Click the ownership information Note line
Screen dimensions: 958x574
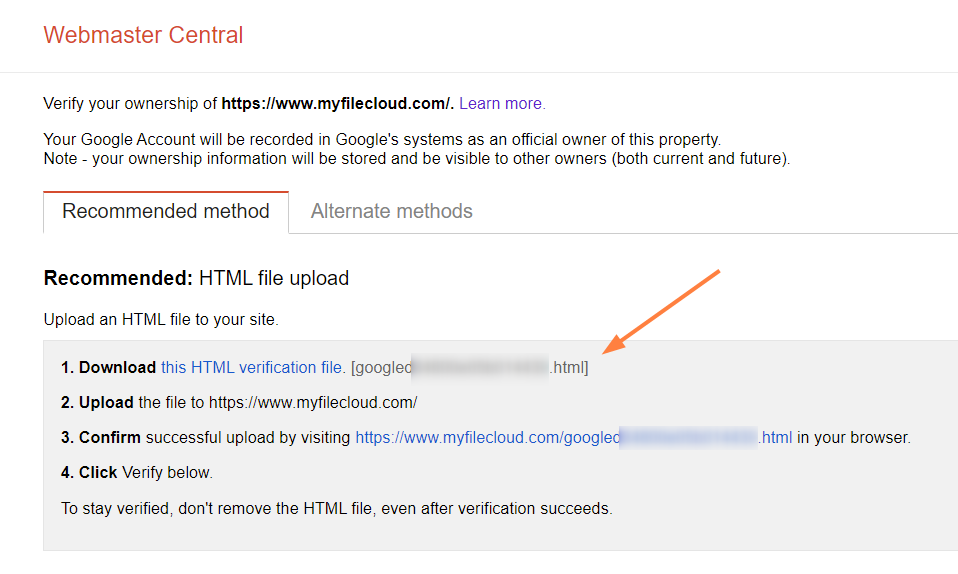click(x=416, y=159)
